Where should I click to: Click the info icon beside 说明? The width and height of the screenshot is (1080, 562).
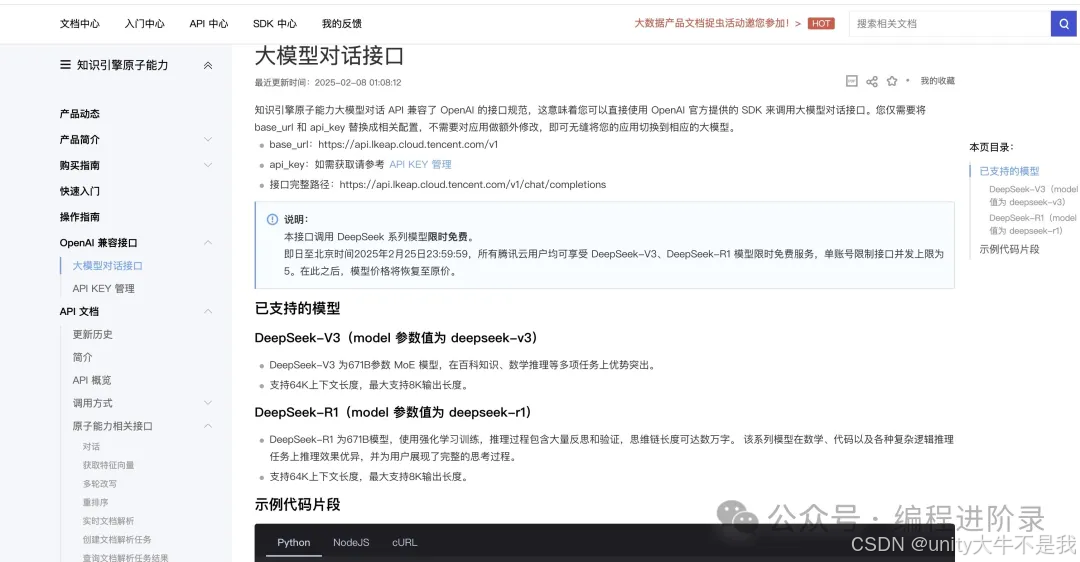pos(272,220)
